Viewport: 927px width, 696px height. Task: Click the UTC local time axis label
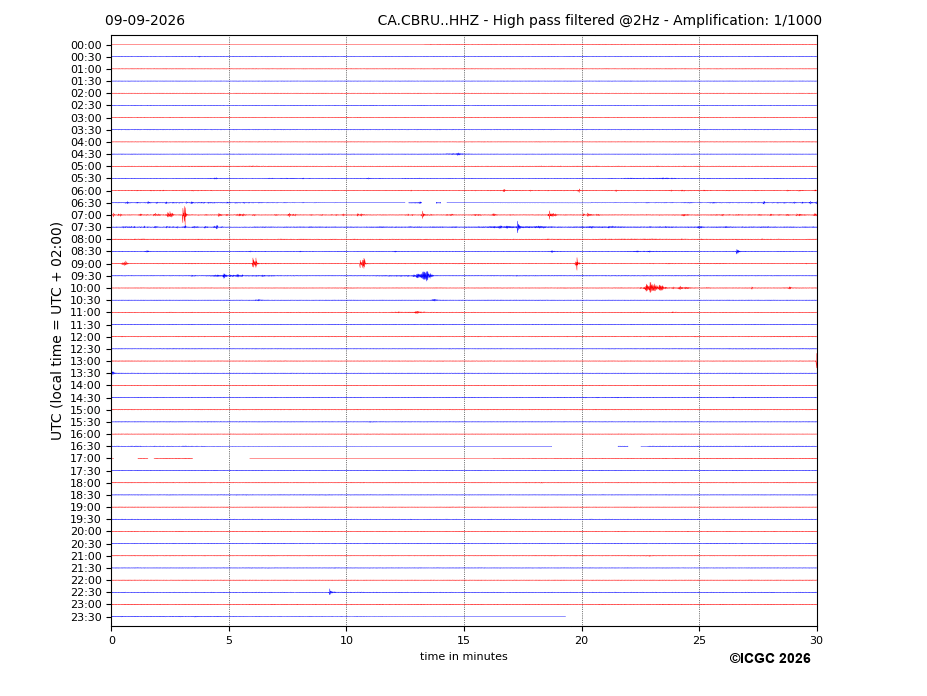click(56, 331)
